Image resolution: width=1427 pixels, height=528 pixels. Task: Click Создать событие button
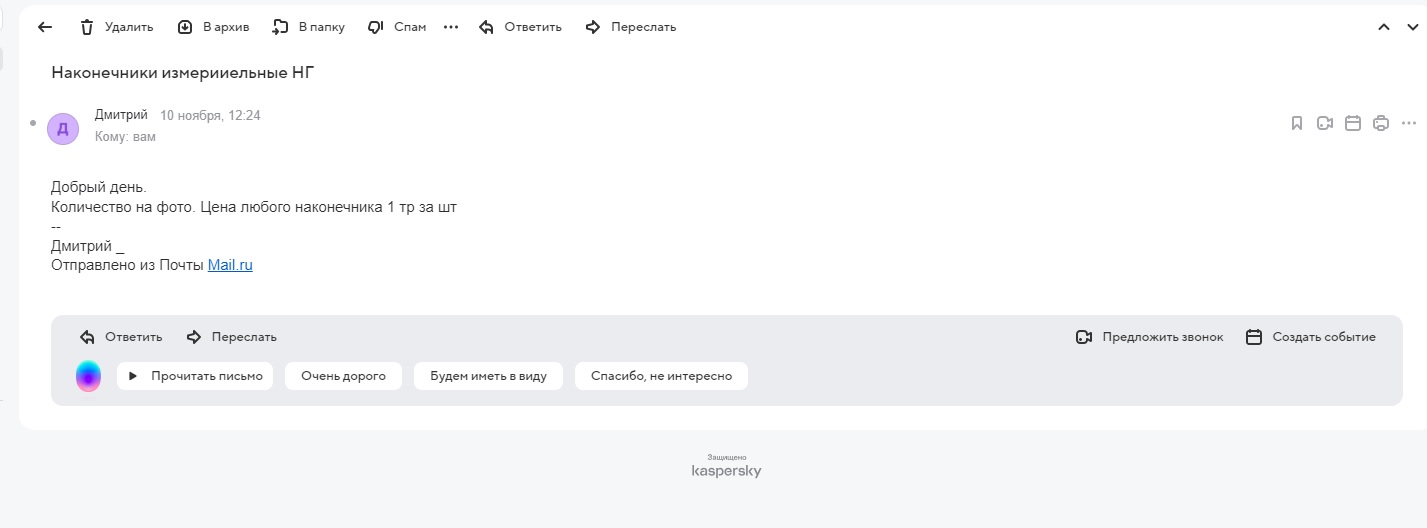1311,337
